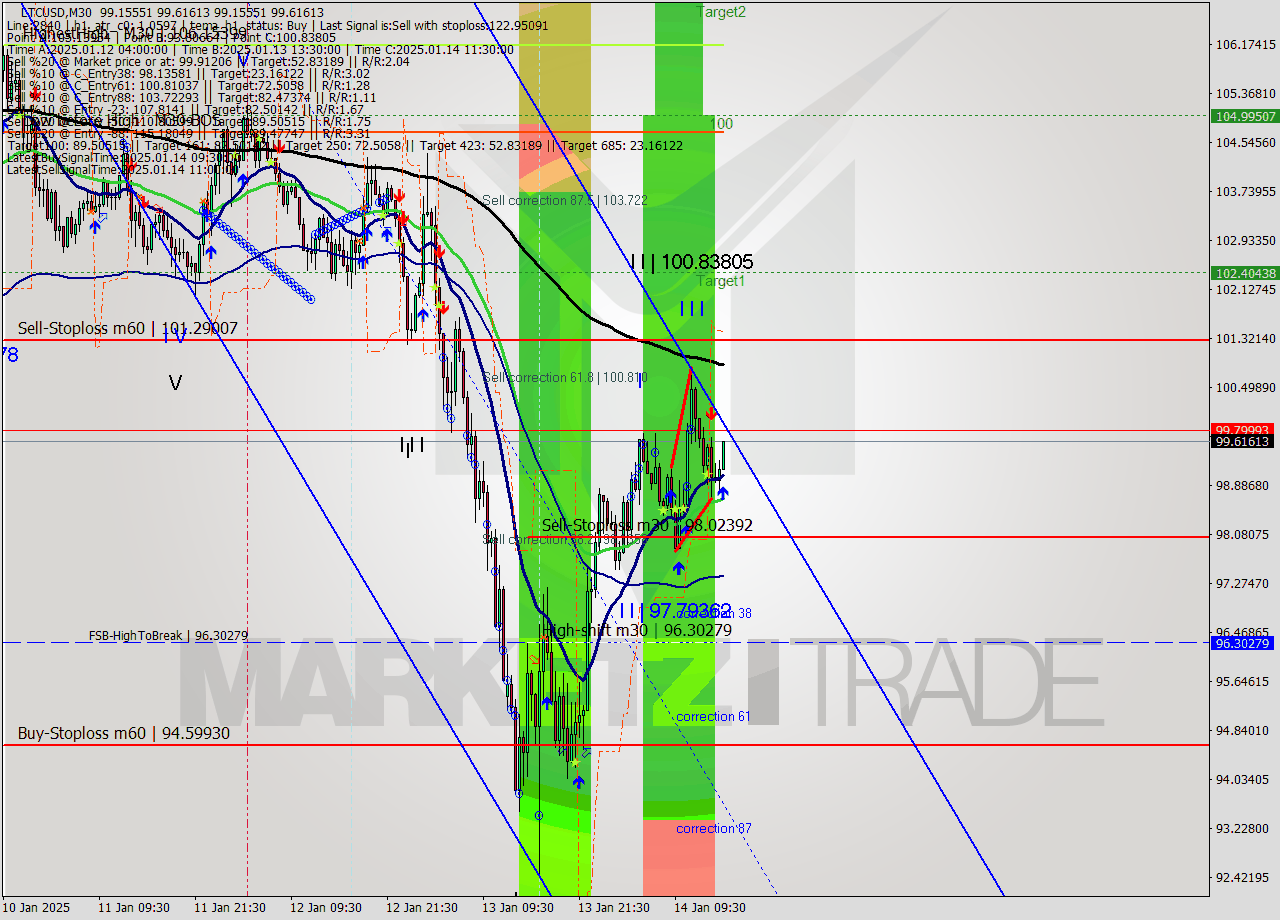Image resolution: width=1280 pixels, height=920 pixels.
Task: Click the blue 'III' label under Target1
Action: 692,308
